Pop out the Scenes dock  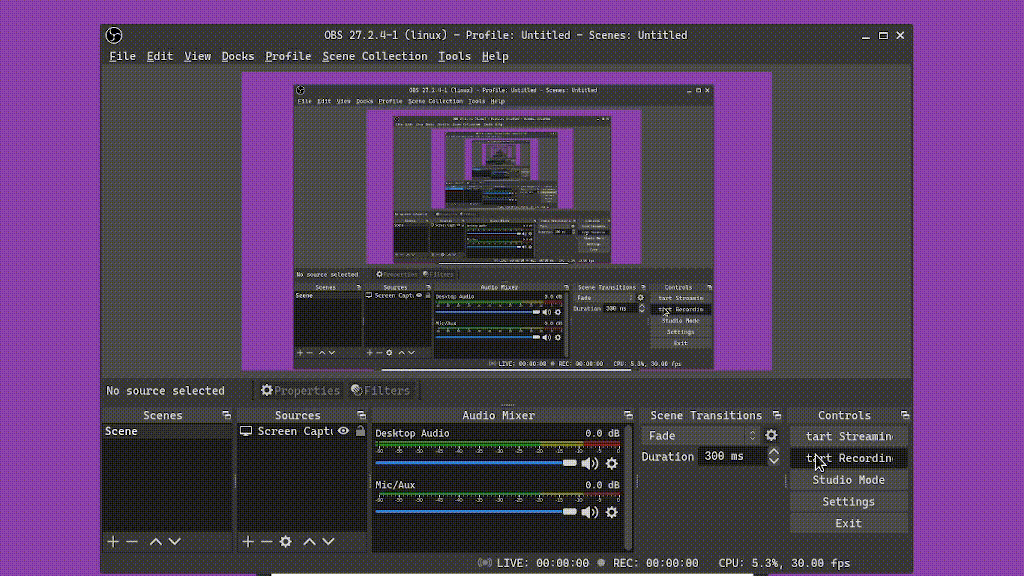pyautogui.click(x=227, y=415)
